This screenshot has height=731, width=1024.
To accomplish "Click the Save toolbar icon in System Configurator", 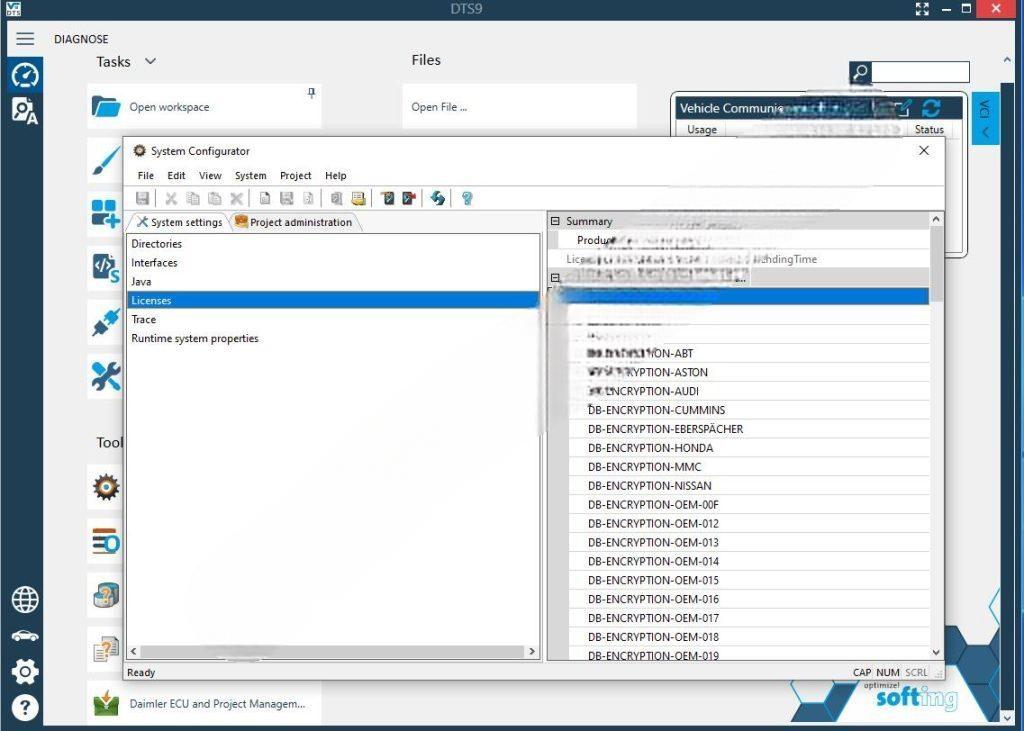I will tap(142, 198).
